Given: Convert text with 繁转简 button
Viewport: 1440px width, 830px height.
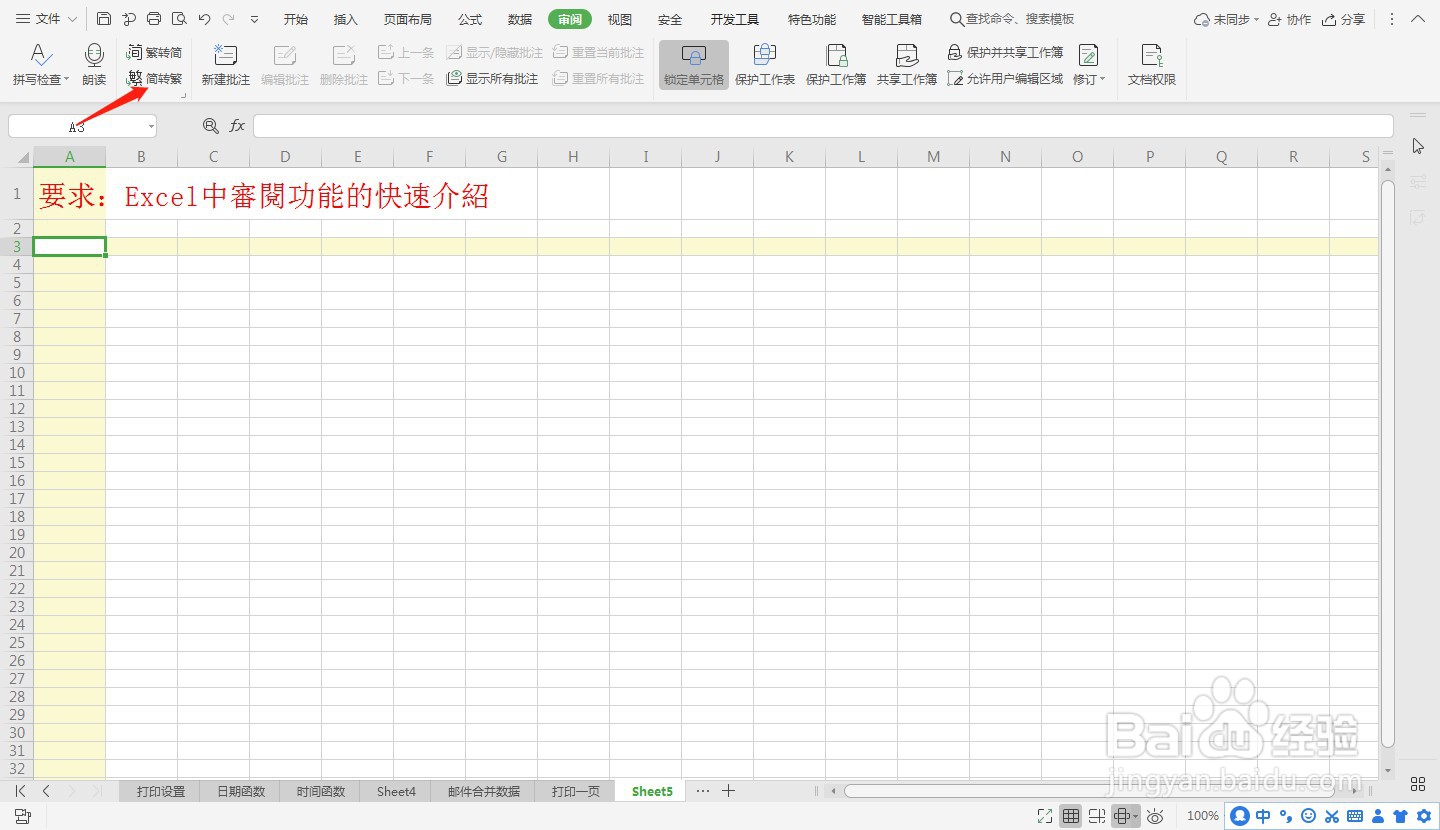Looking at the screenshot, I should [155, 52].
